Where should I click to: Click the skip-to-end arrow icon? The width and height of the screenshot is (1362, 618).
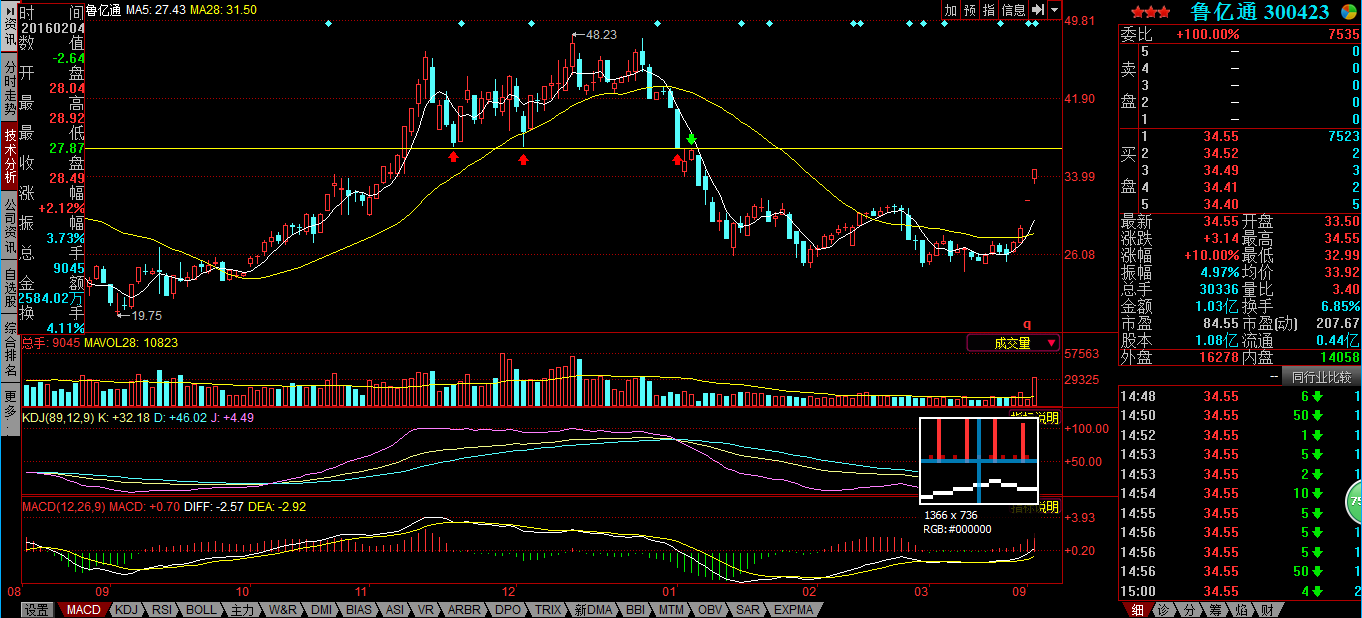tap(1038, 10)
